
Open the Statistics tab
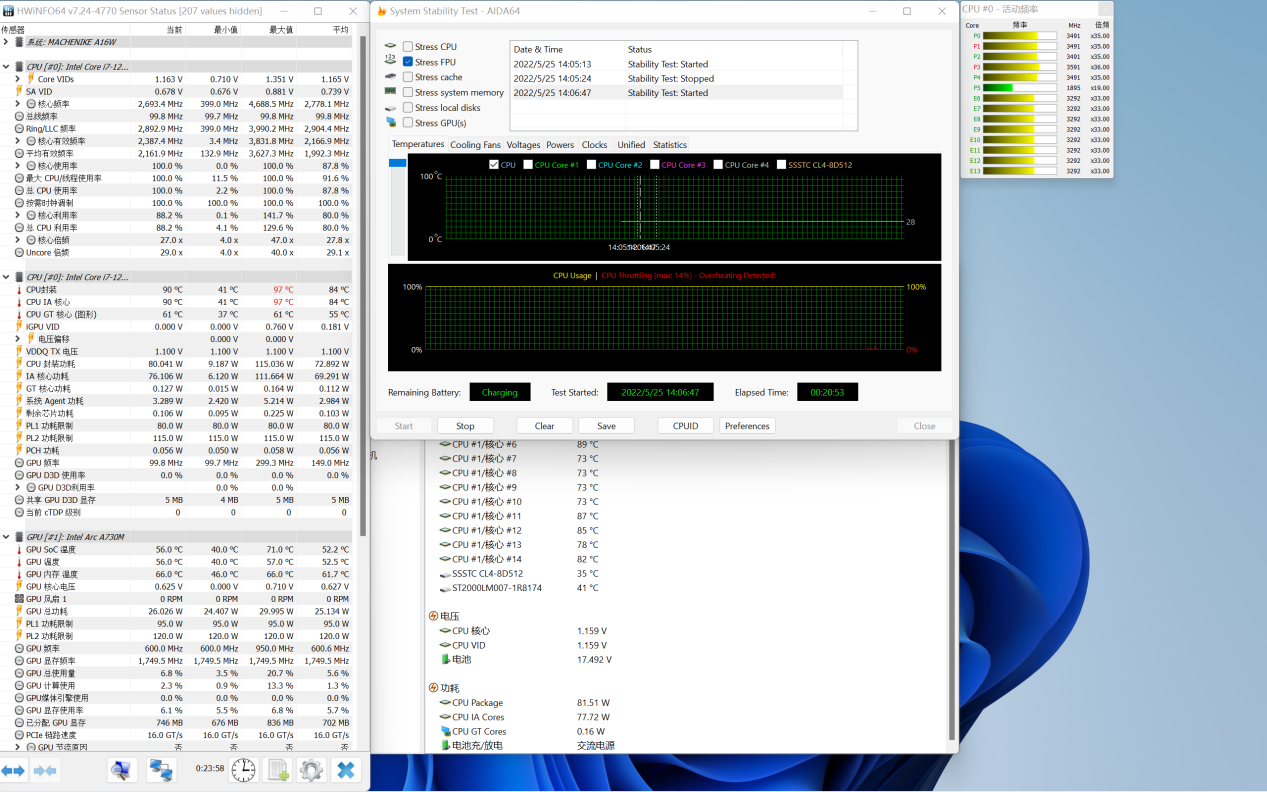[669, 145]
